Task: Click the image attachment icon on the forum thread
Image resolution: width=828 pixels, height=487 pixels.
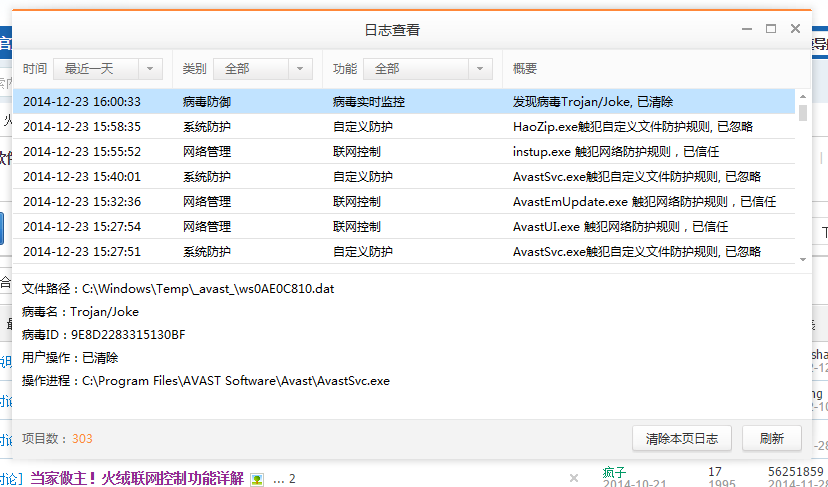Action: [257, 480]
